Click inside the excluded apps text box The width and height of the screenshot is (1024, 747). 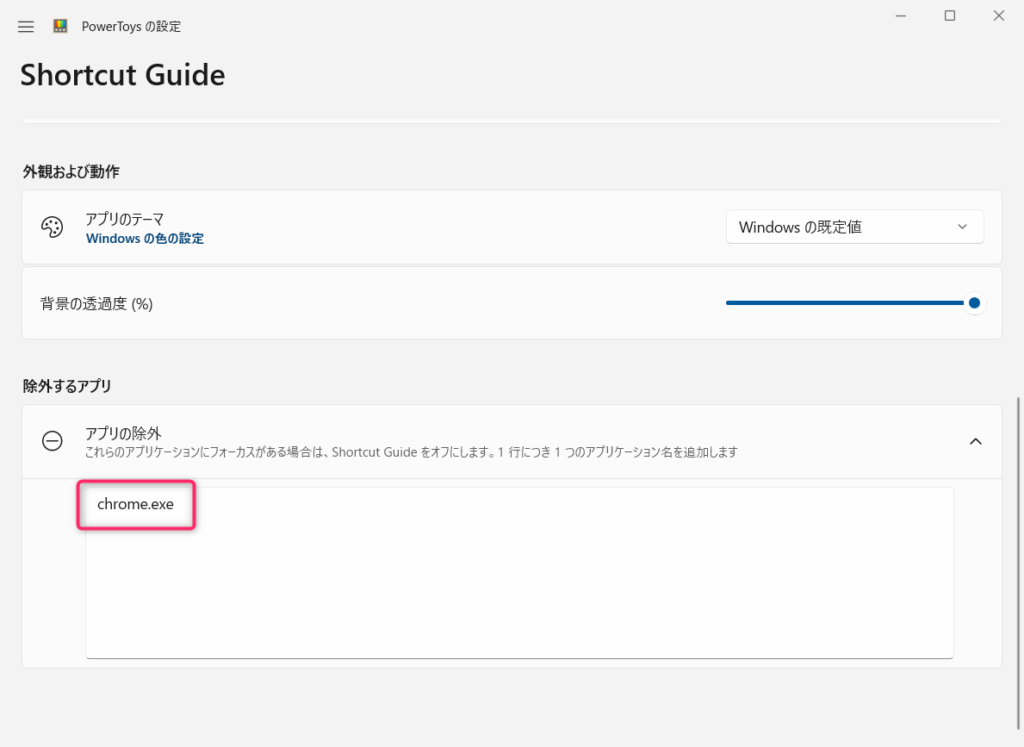(519, 573)
